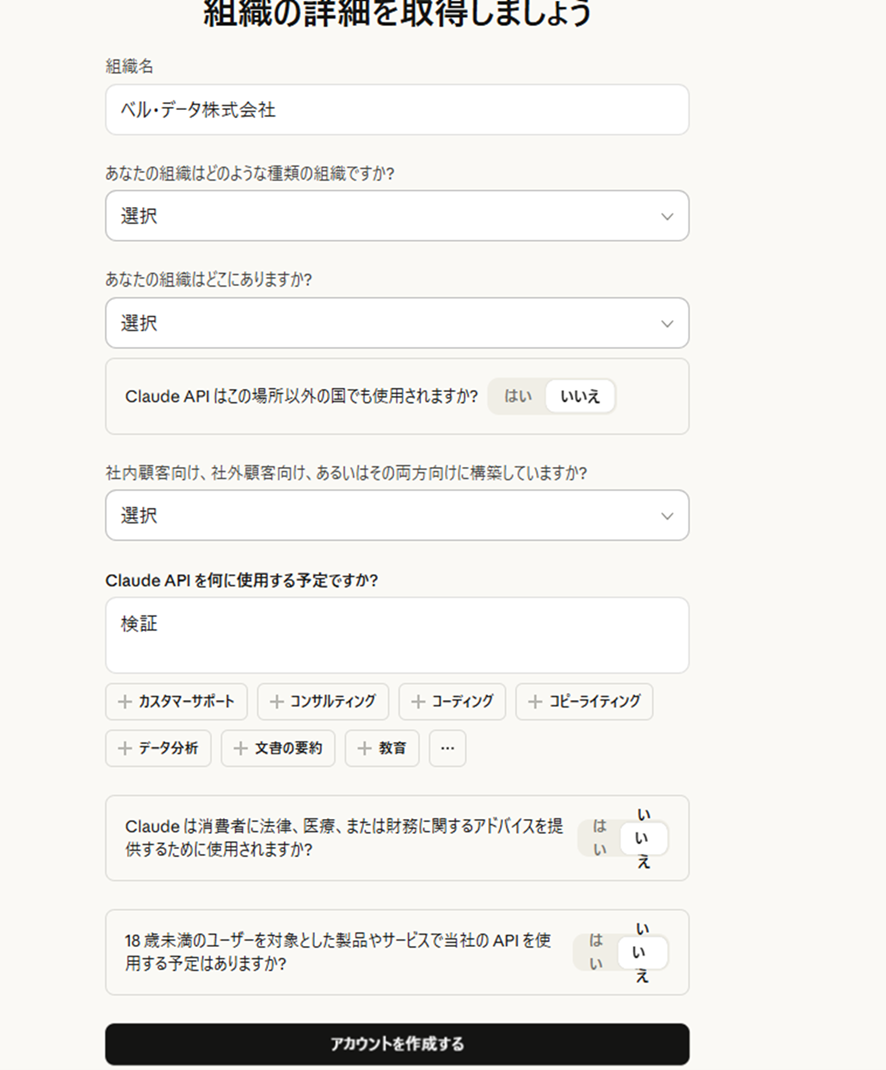Add the コーディング tag

pyautogui.click(x=452, y=702)
